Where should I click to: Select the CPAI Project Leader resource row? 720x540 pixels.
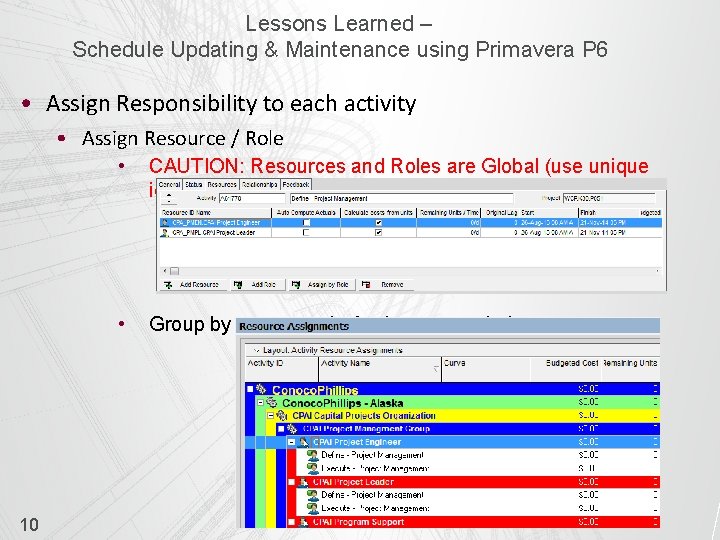tap(411, 233)
